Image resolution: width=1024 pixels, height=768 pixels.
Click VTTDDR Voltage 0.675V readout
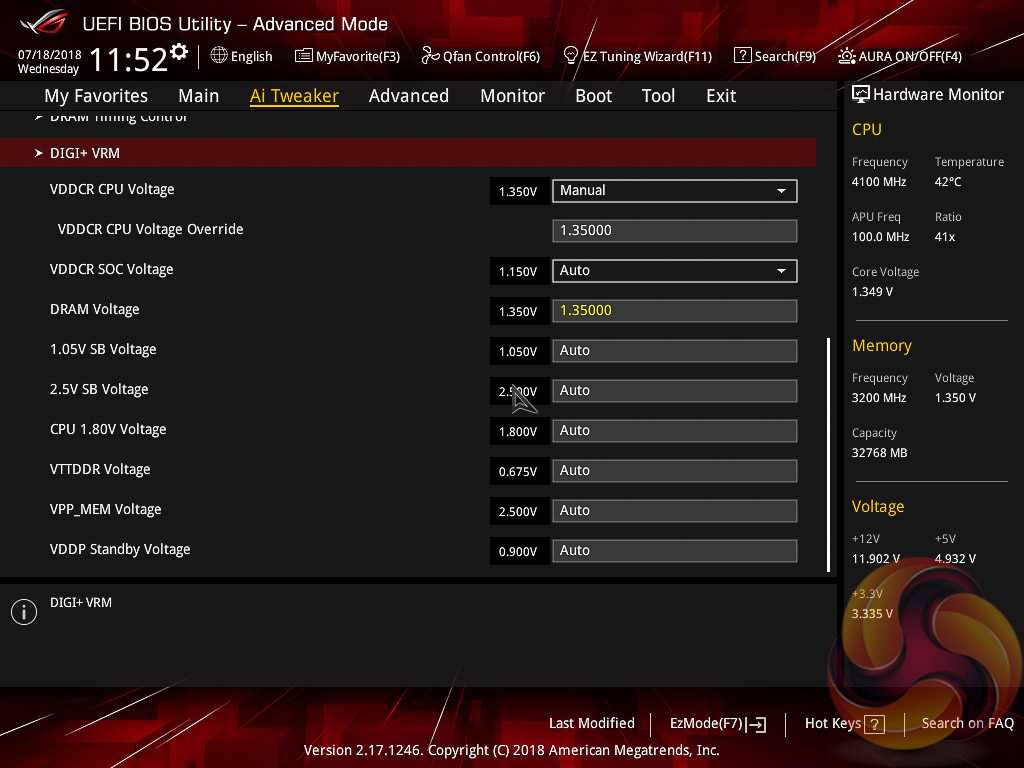coord(519,472)
